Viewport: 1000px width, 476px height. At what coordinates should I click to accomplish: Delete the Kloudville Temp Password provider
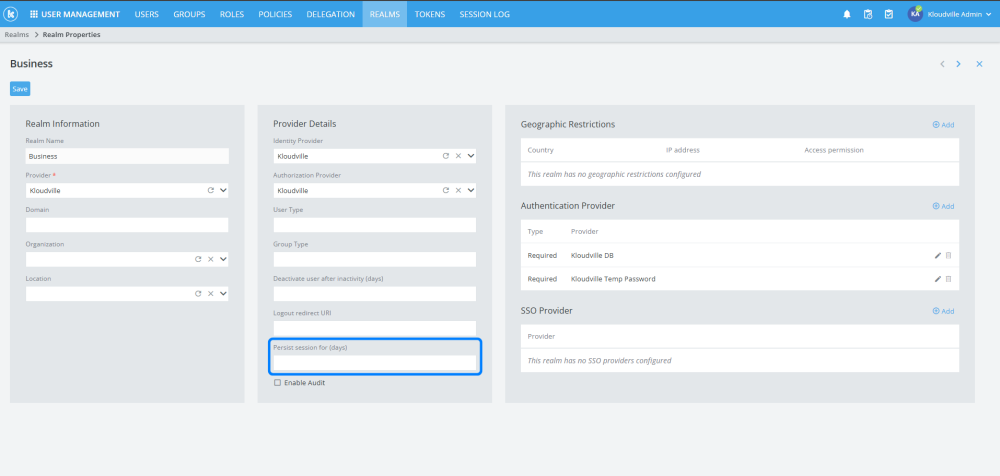pyautogui.click(x=948, y=279)
